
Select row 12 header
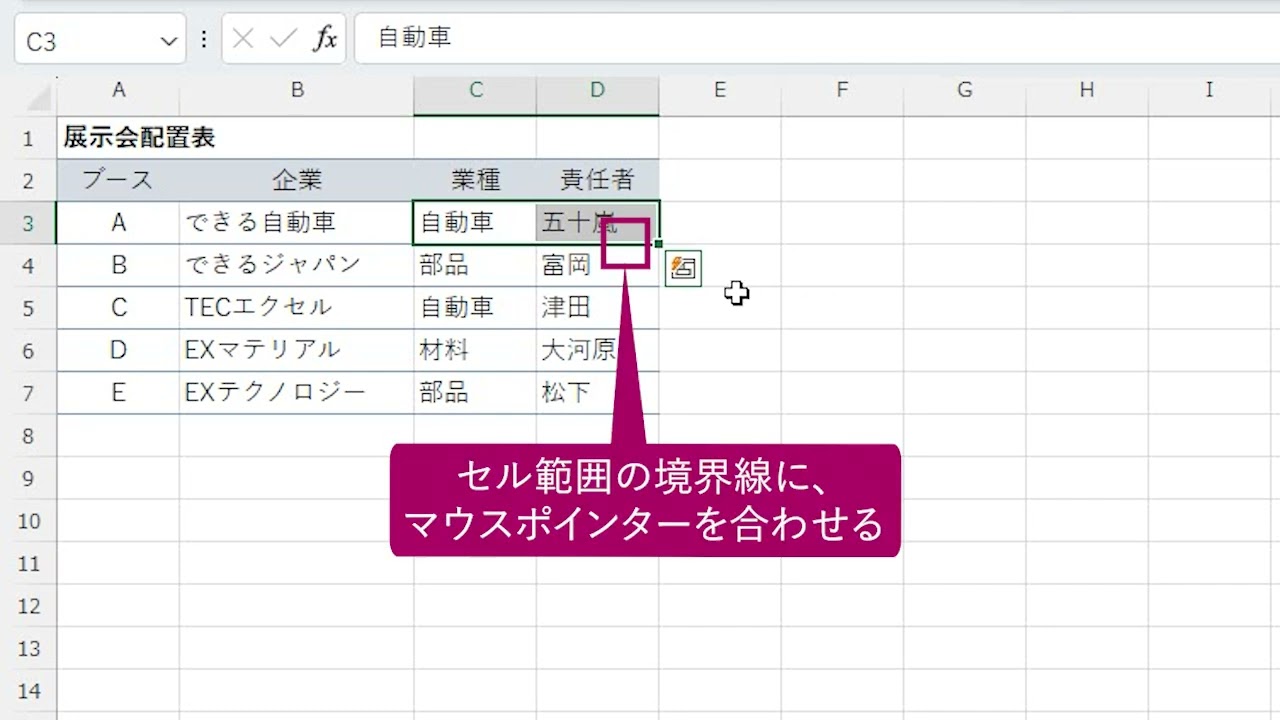tap(28, 605)
